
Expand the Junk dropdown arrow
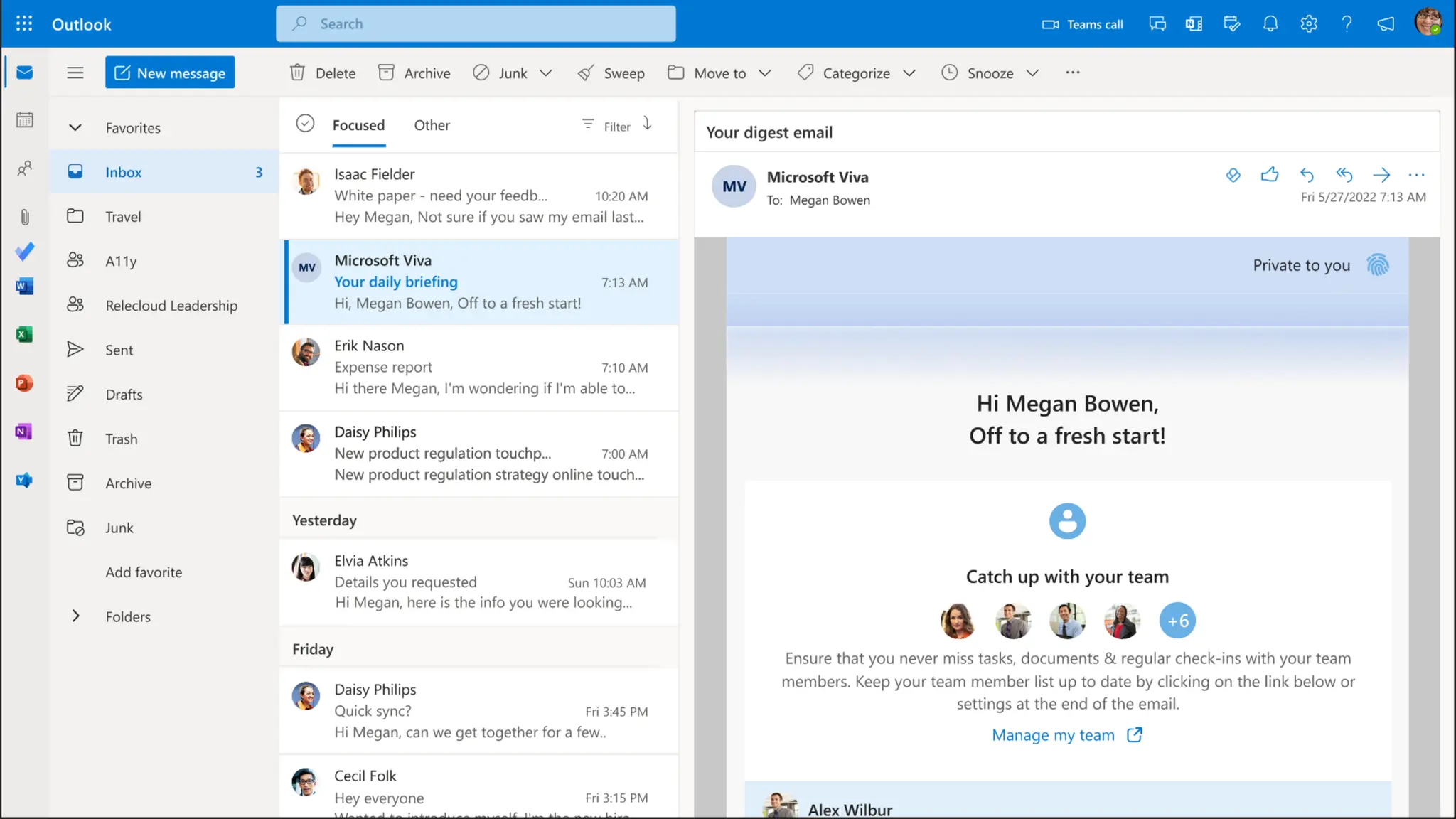click(546, 73)
